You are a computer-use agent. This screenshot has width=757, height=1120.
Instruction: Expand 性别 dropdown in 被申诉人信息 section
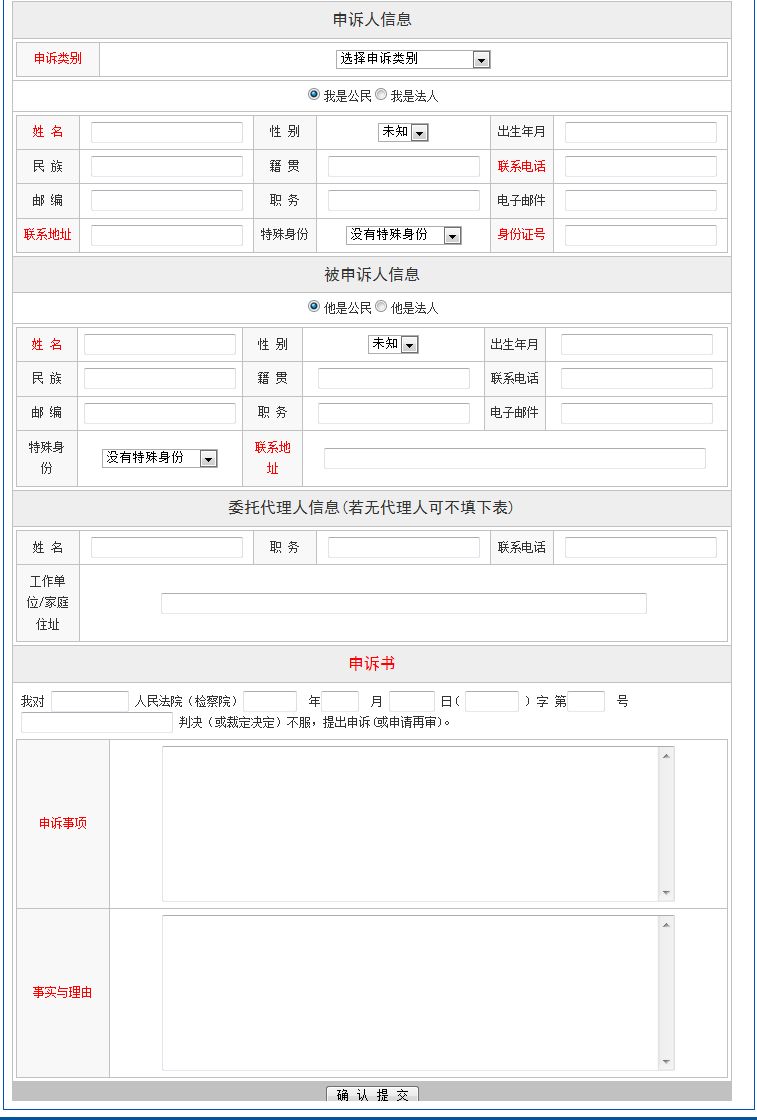(x=393, y=344)
